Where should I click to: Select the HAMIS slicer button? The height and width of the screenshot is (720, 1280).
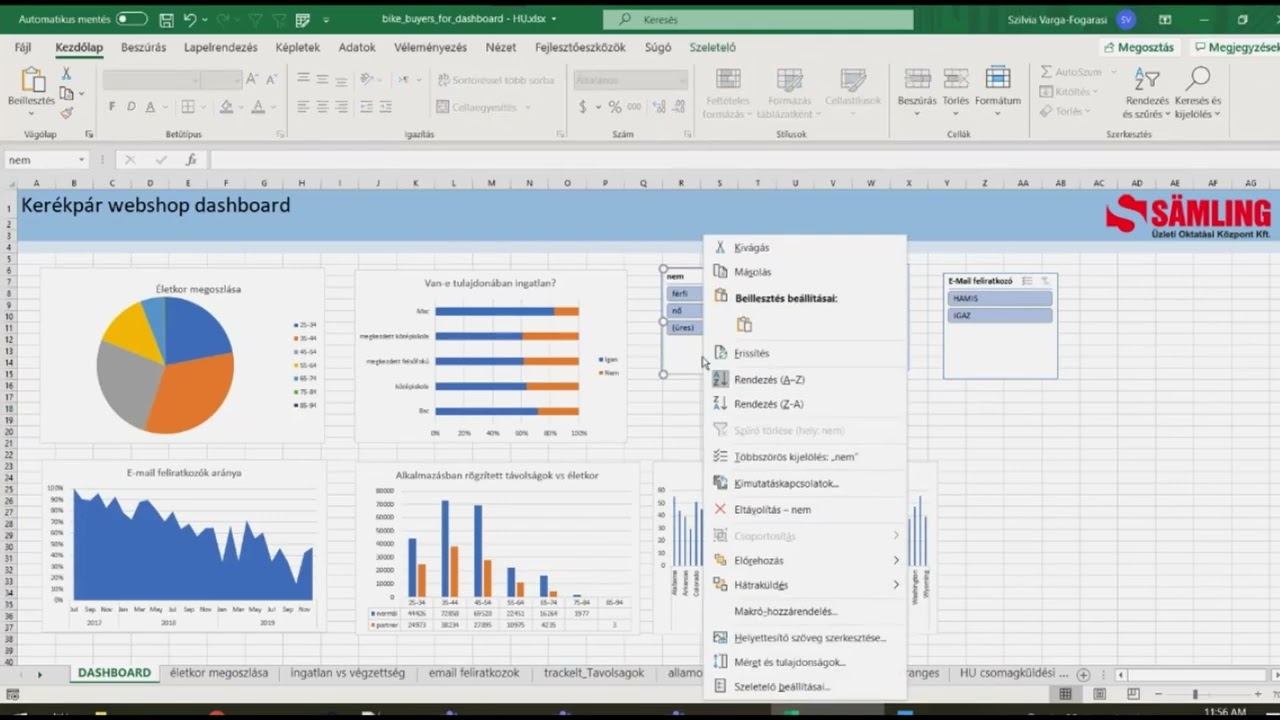1000,298
